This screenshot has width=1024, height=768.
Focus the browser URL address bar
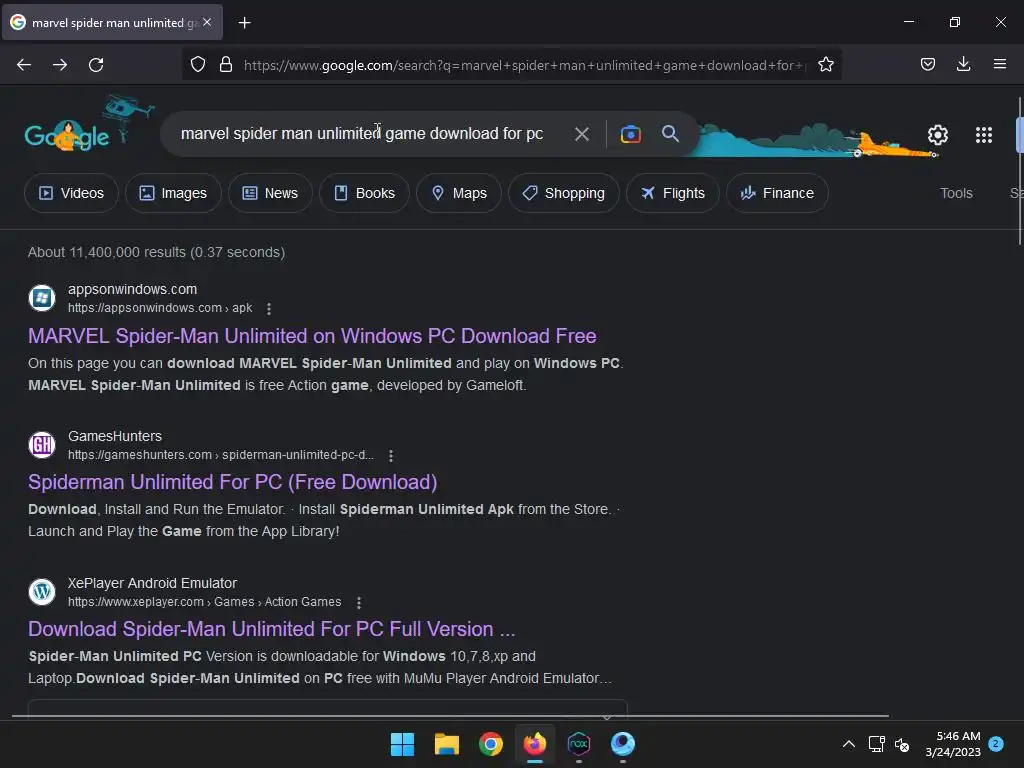click(x=524, y=65)
